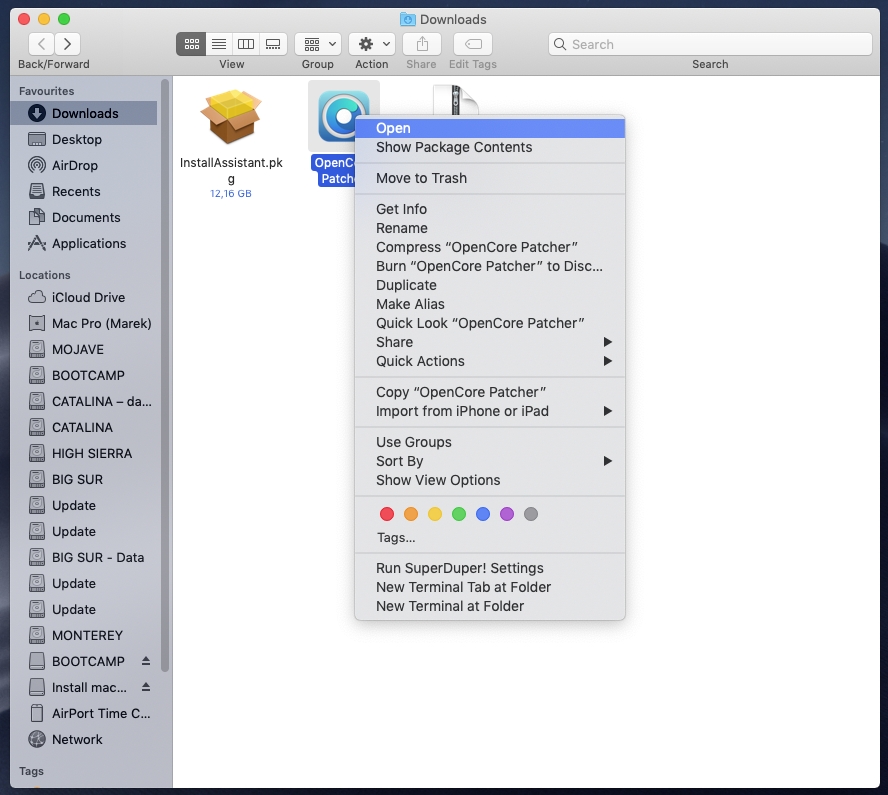This screenshot has height=795, width=888.
Task: Apply the orange tag color
Action: click(x=411, y=514)
